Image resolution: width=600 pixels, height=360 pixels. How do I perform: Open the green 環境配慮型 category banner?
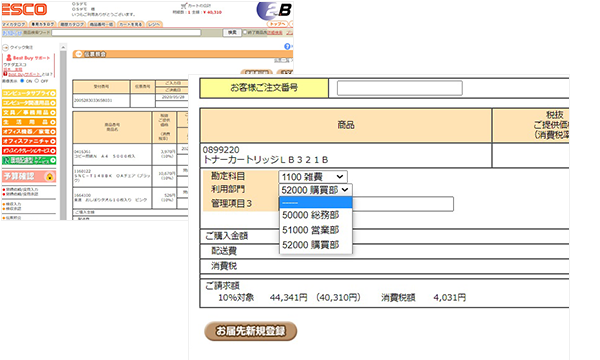coord(29,160)
